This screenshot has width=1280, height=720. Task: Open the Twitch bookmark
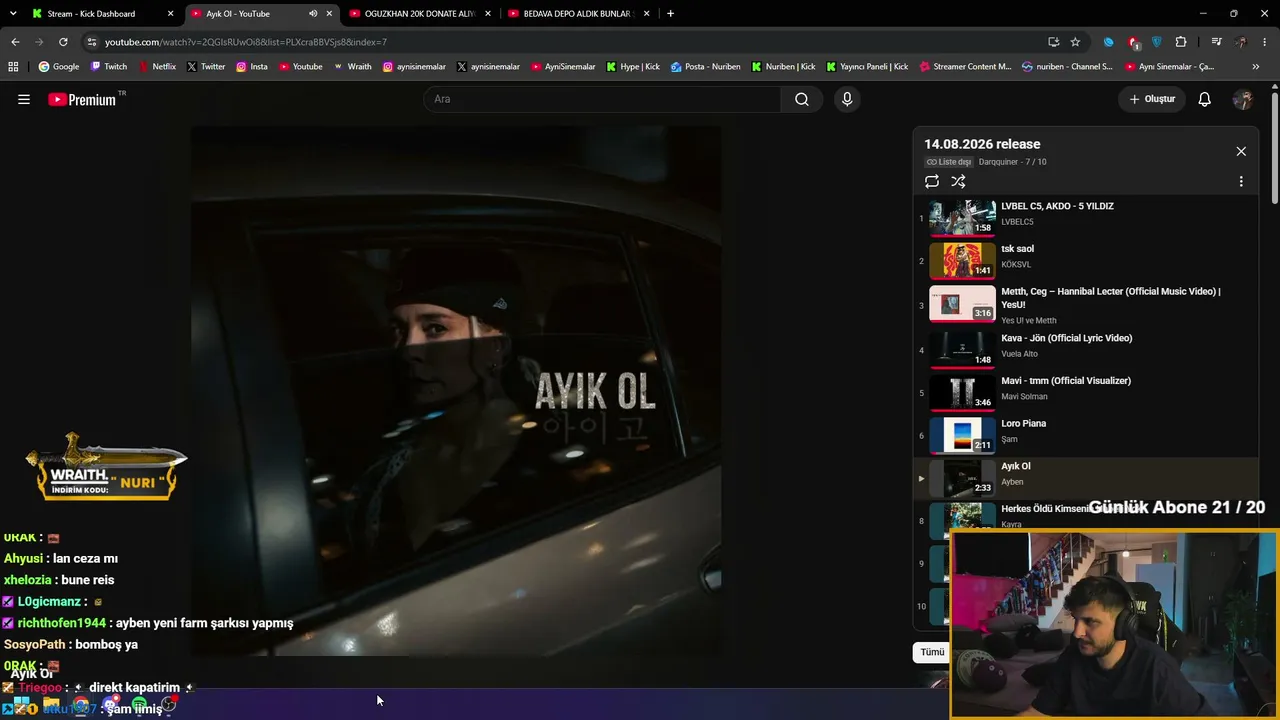(x=109, y=67)
